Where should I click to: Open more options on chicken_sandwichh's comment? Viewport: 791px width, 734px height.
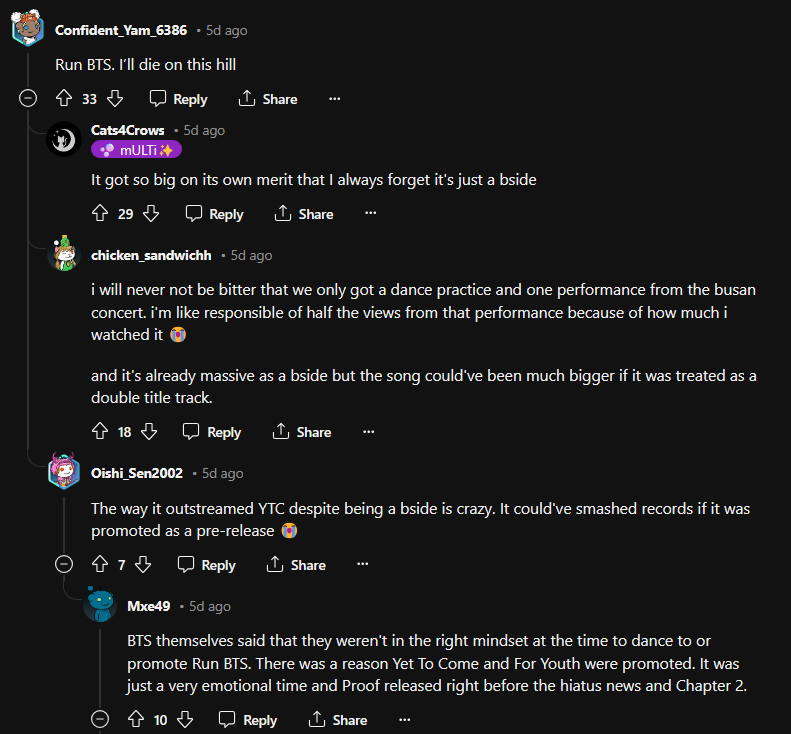(x=369, y=432)
